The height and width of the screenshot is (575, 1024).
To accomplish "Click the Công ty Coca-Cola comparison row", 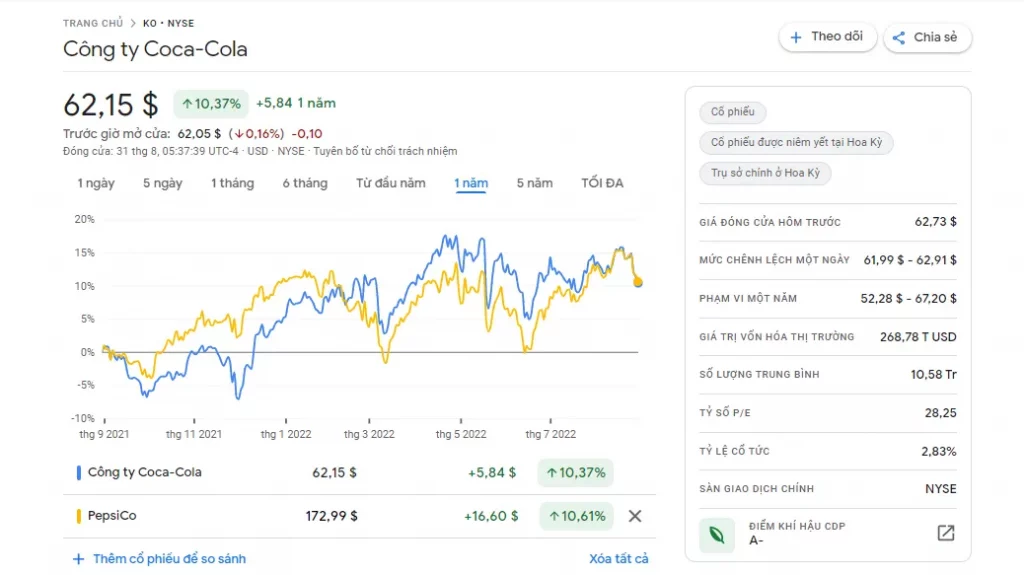I will coord(359,472).
